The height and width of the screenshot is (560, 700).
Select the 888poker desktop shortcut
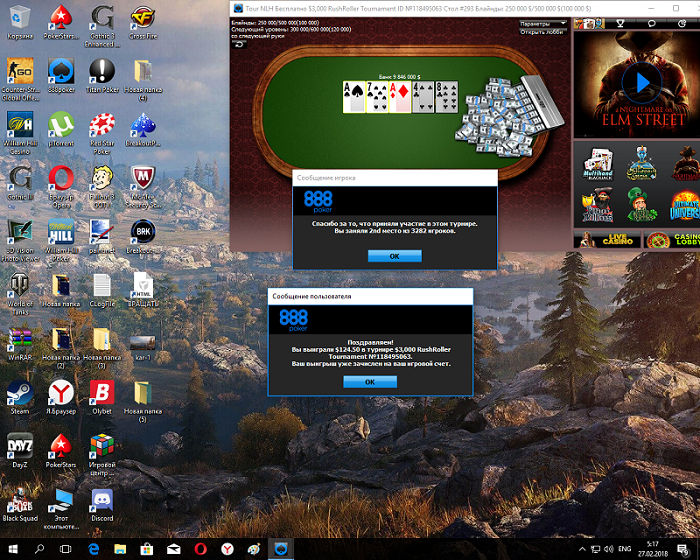coord(61,76)
